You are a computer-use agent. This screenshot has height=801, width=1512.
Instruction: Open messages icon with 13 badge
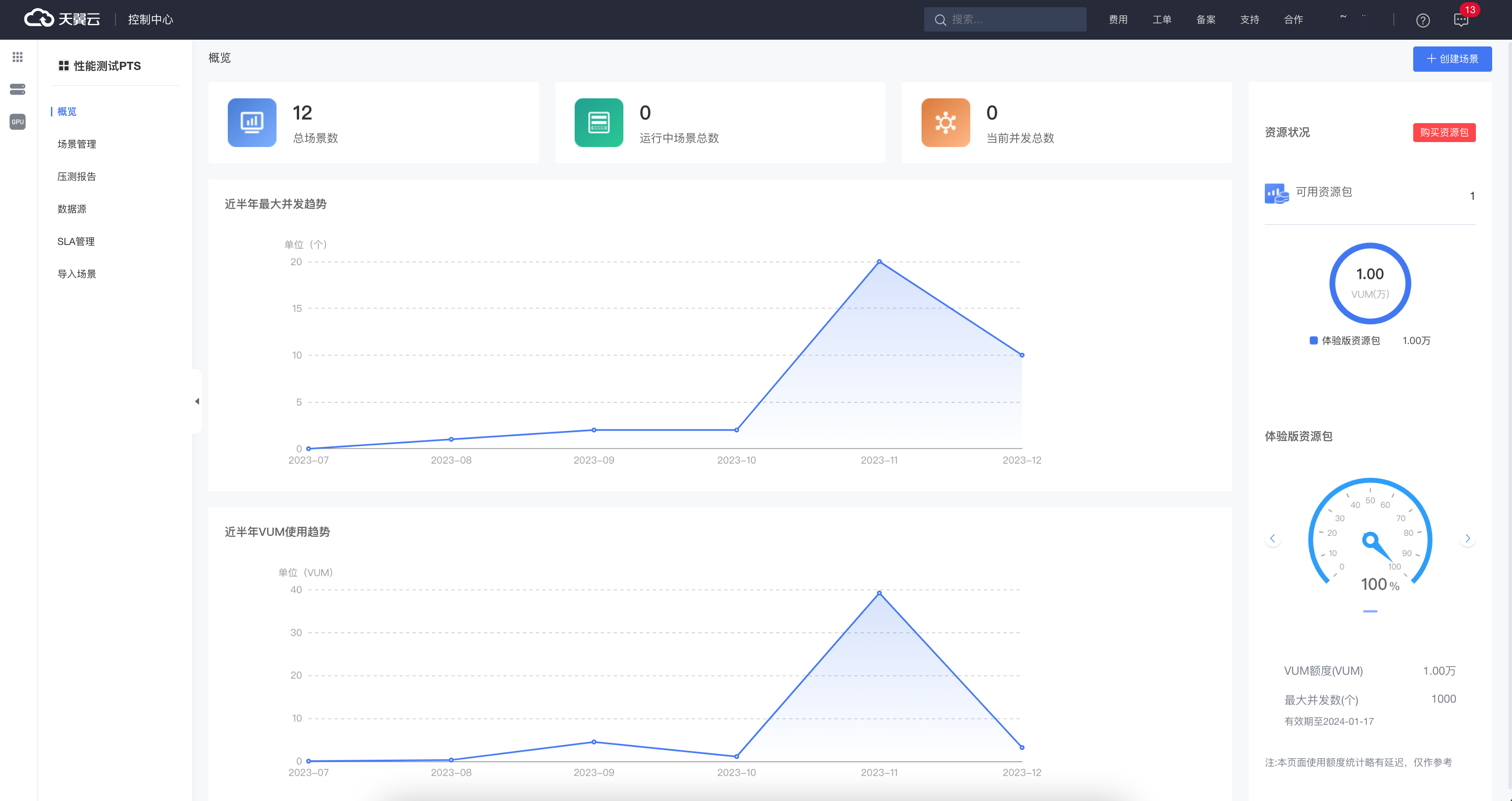(x=1461, y=21)
